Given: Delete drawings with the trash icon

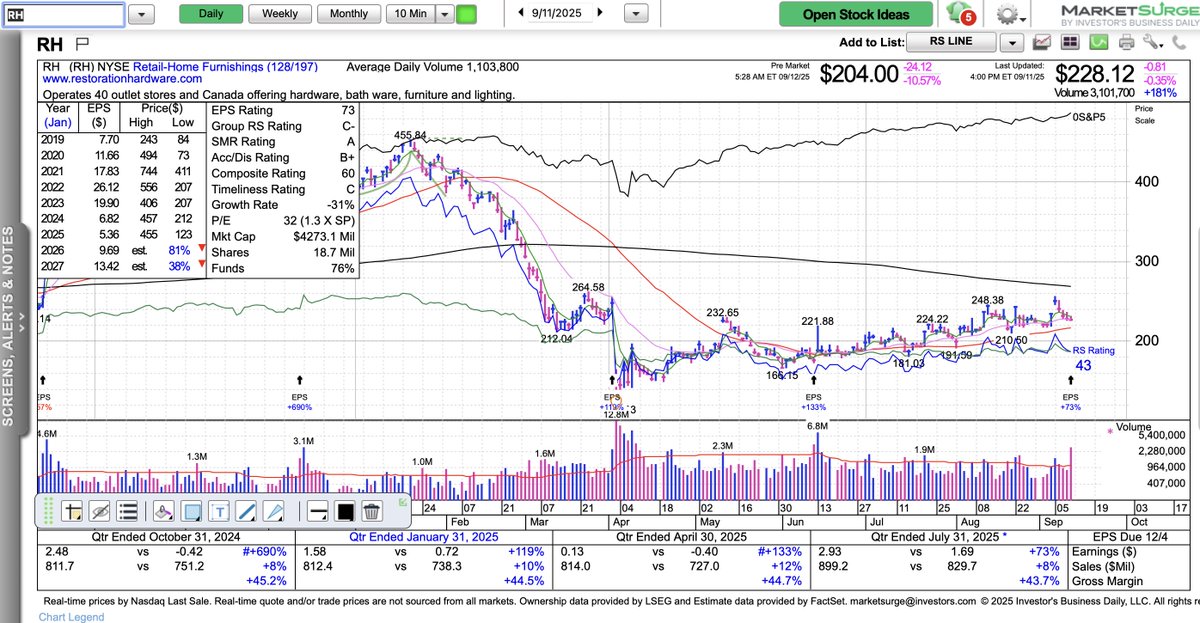Looking at the screenshot, I should [x=371, y=511].
